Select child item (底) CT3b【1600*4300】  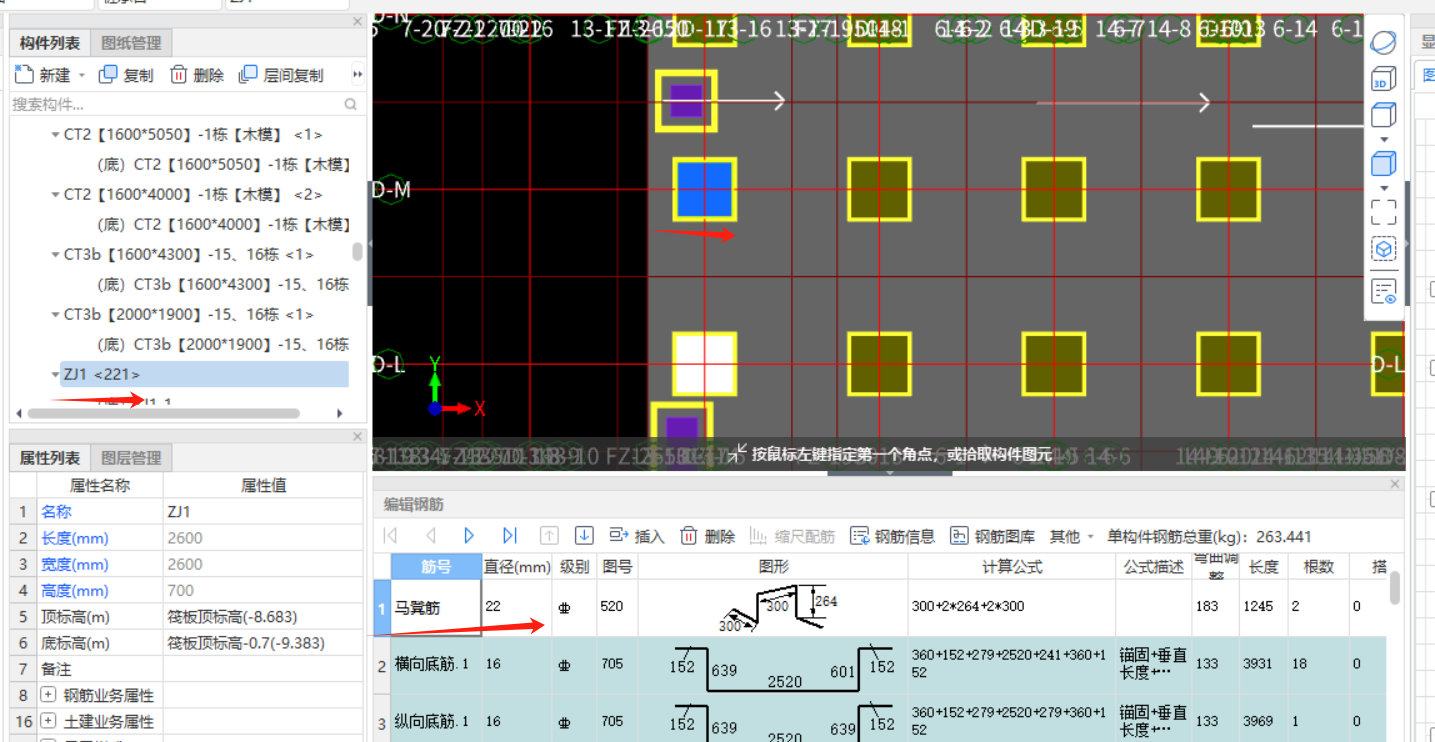pyautogui.click(x=223, y=284)
